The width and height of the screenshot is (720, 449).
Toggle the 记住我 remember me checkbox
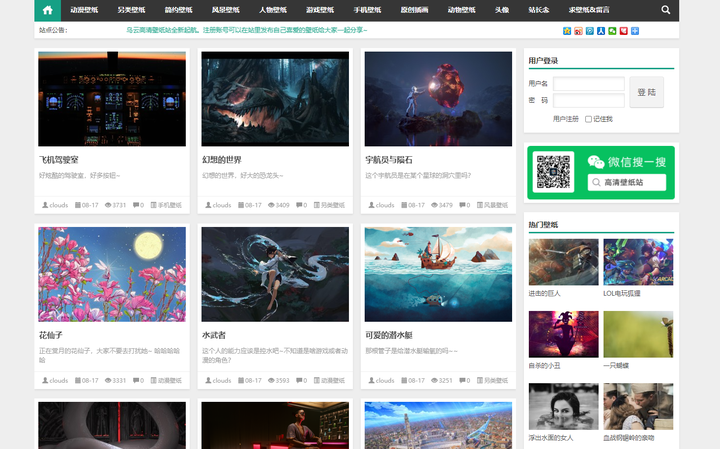point(588,119)
